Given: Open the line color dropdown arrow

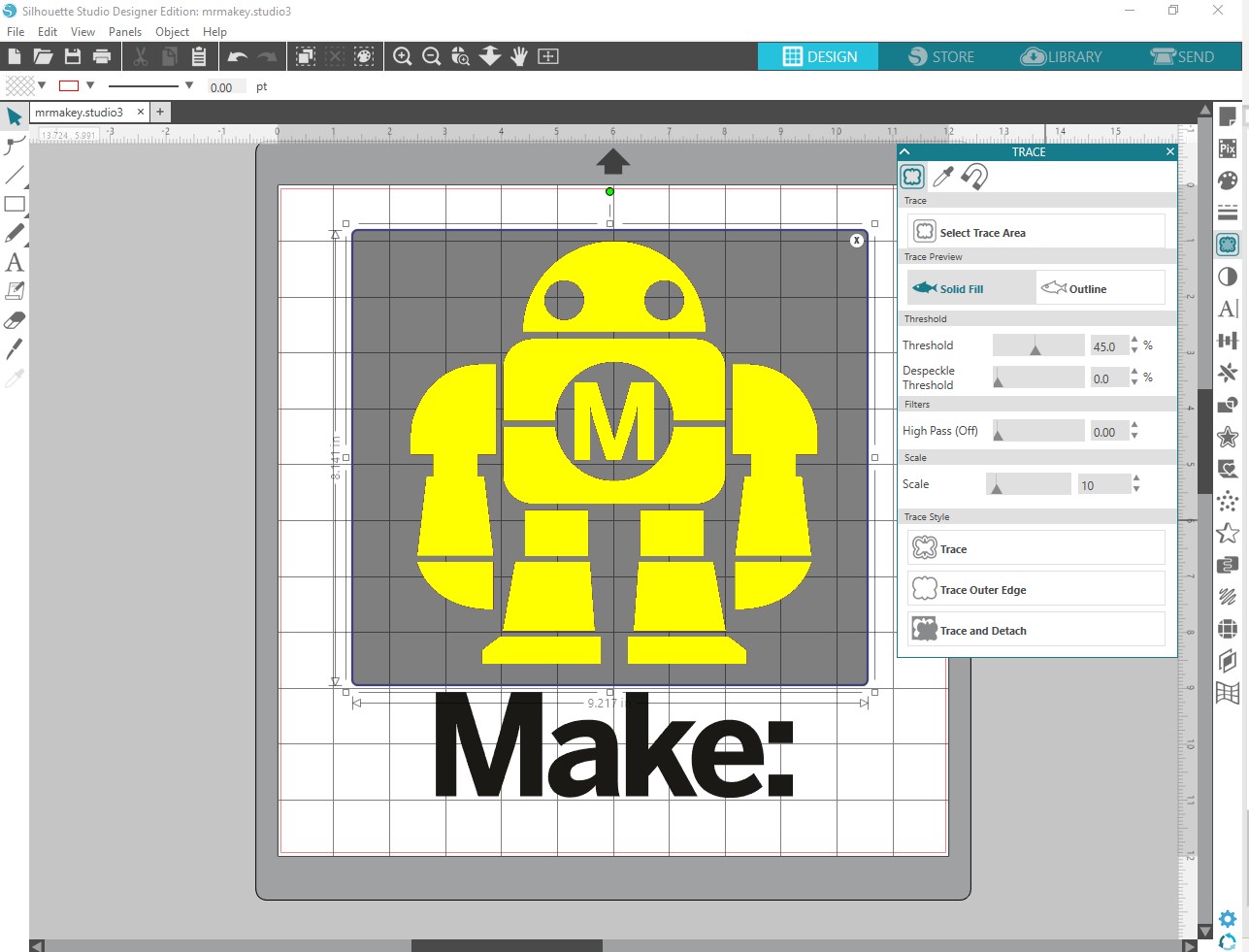Looking at the screenshot, I should [90, 85].
